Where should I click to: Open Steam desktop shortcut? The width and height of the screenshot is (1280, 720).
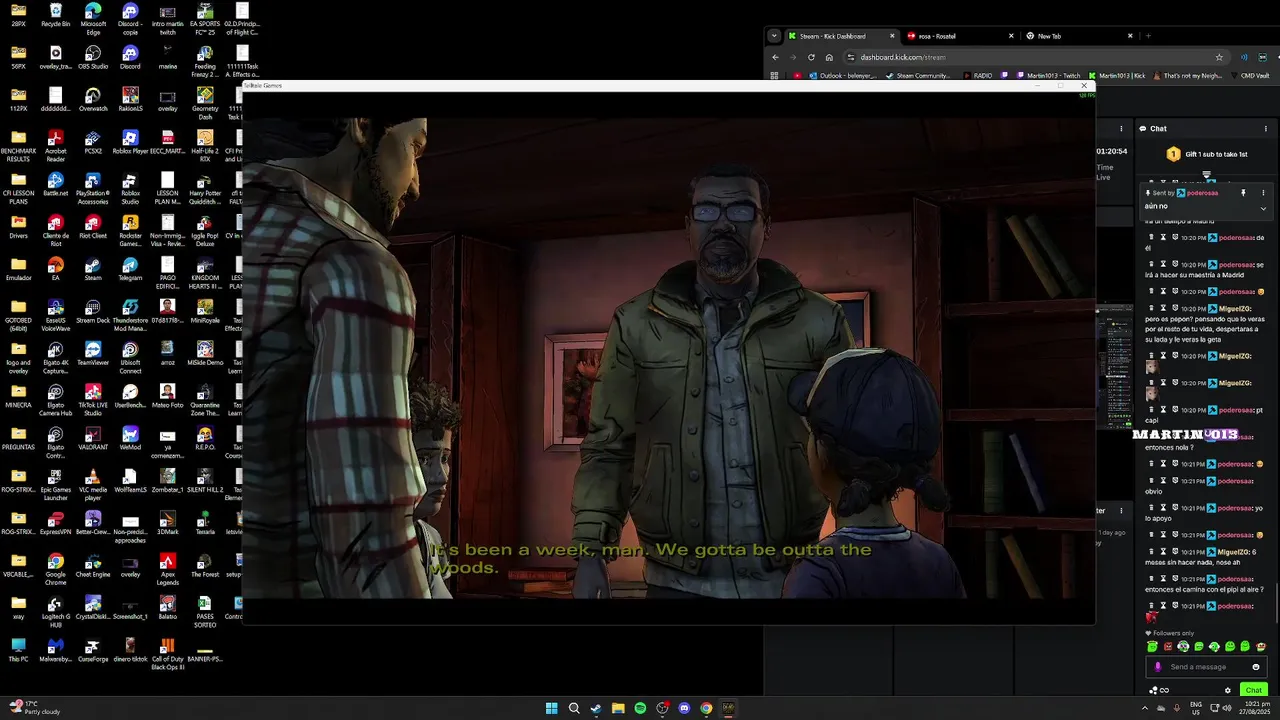(x=93, y=269)
